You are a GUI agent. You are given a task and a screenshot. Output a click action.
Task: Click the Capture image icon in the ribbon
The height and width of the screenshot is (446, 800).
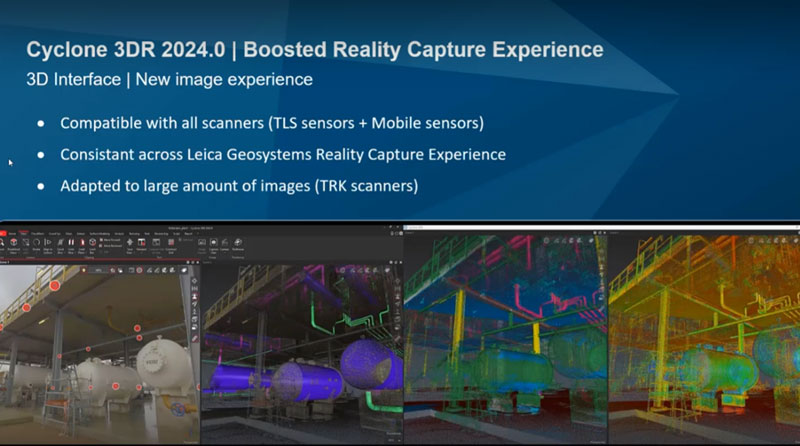(213, 242)
